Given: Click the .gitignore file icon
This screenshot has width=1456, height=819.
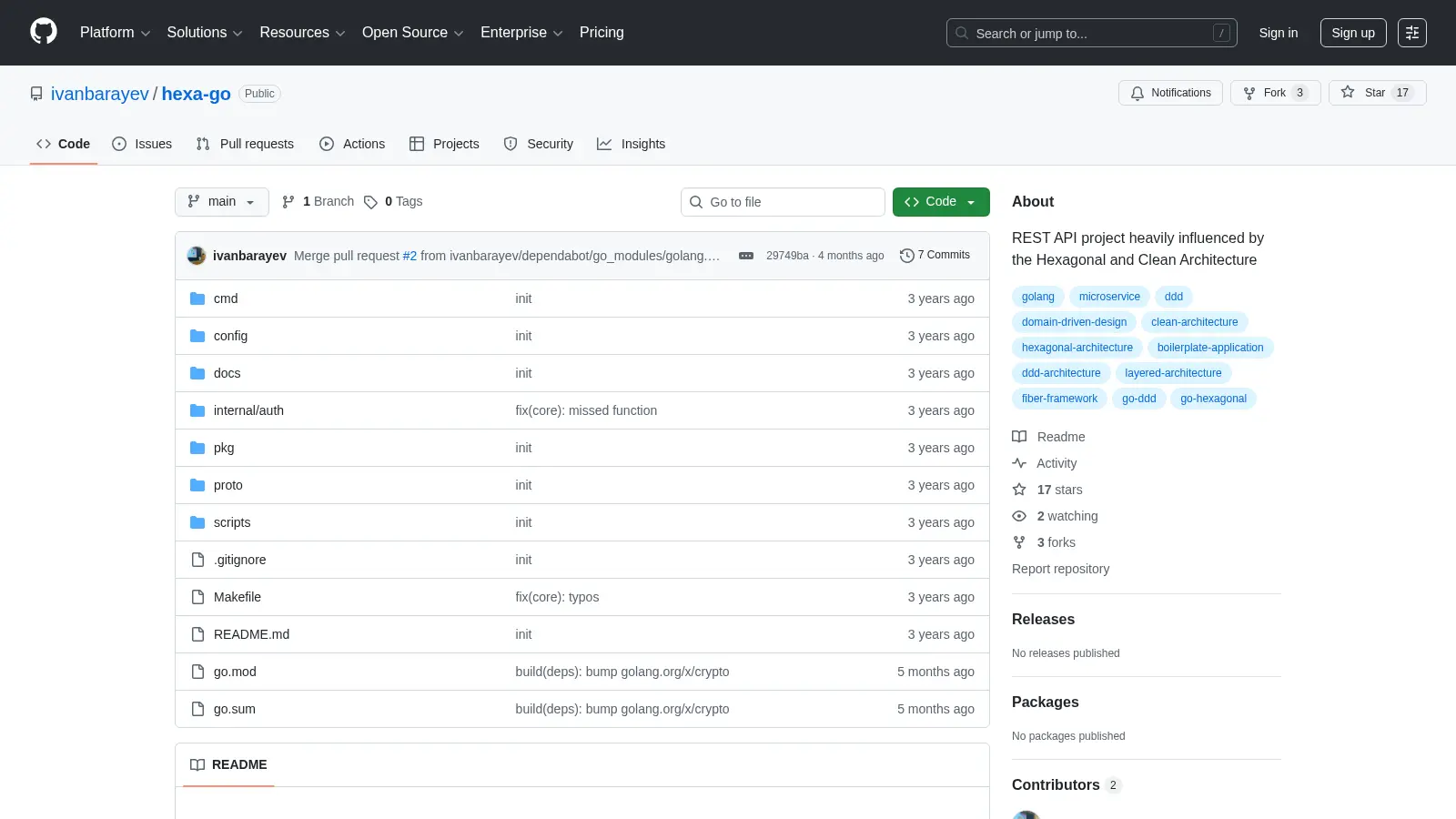Looking at the screenshot, I should click(197, 560).
